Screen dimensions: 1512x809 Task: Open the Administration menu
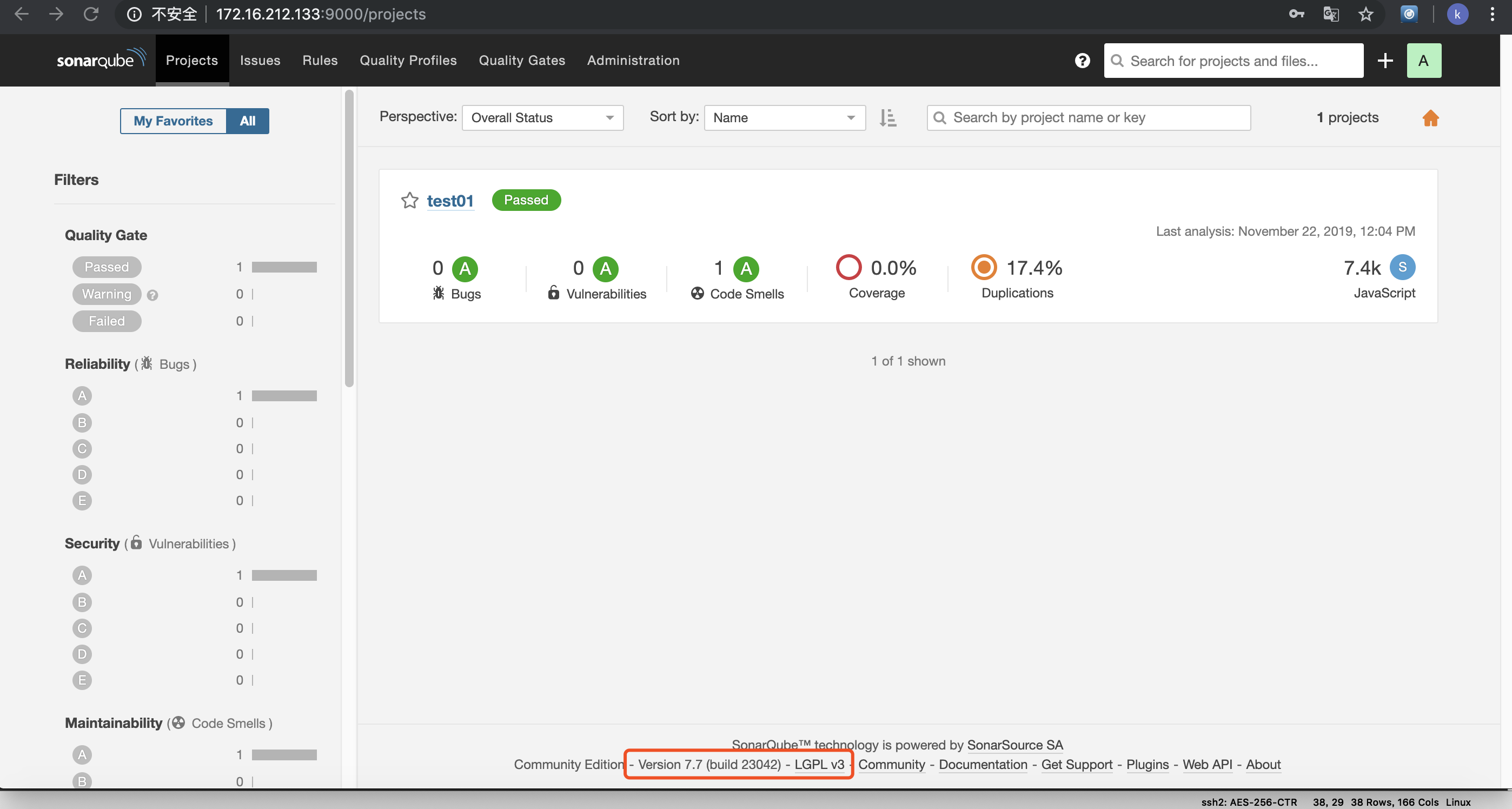(x=633, y=60)
